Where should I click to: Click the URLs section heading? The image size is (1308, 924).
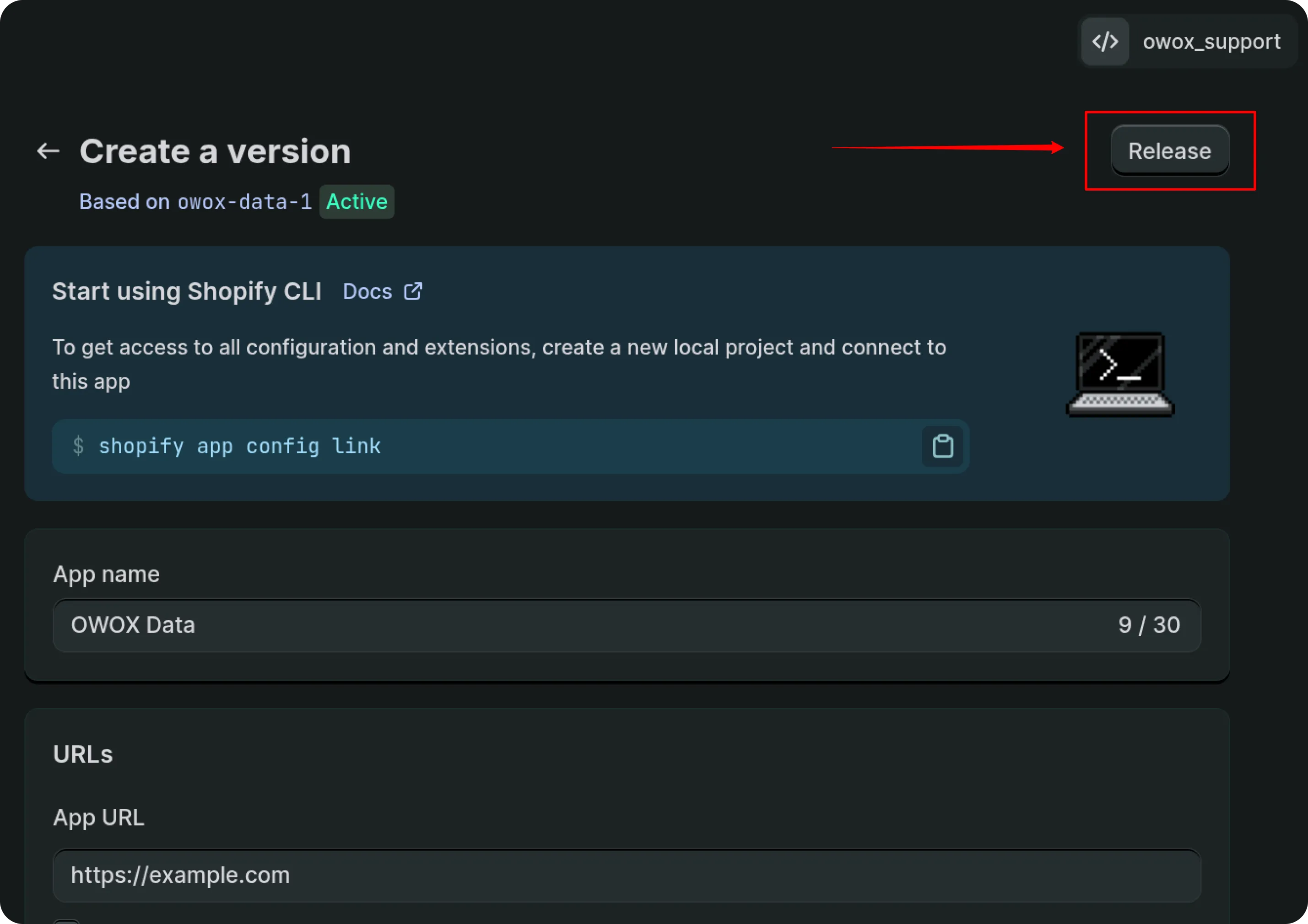click(82, 753)
